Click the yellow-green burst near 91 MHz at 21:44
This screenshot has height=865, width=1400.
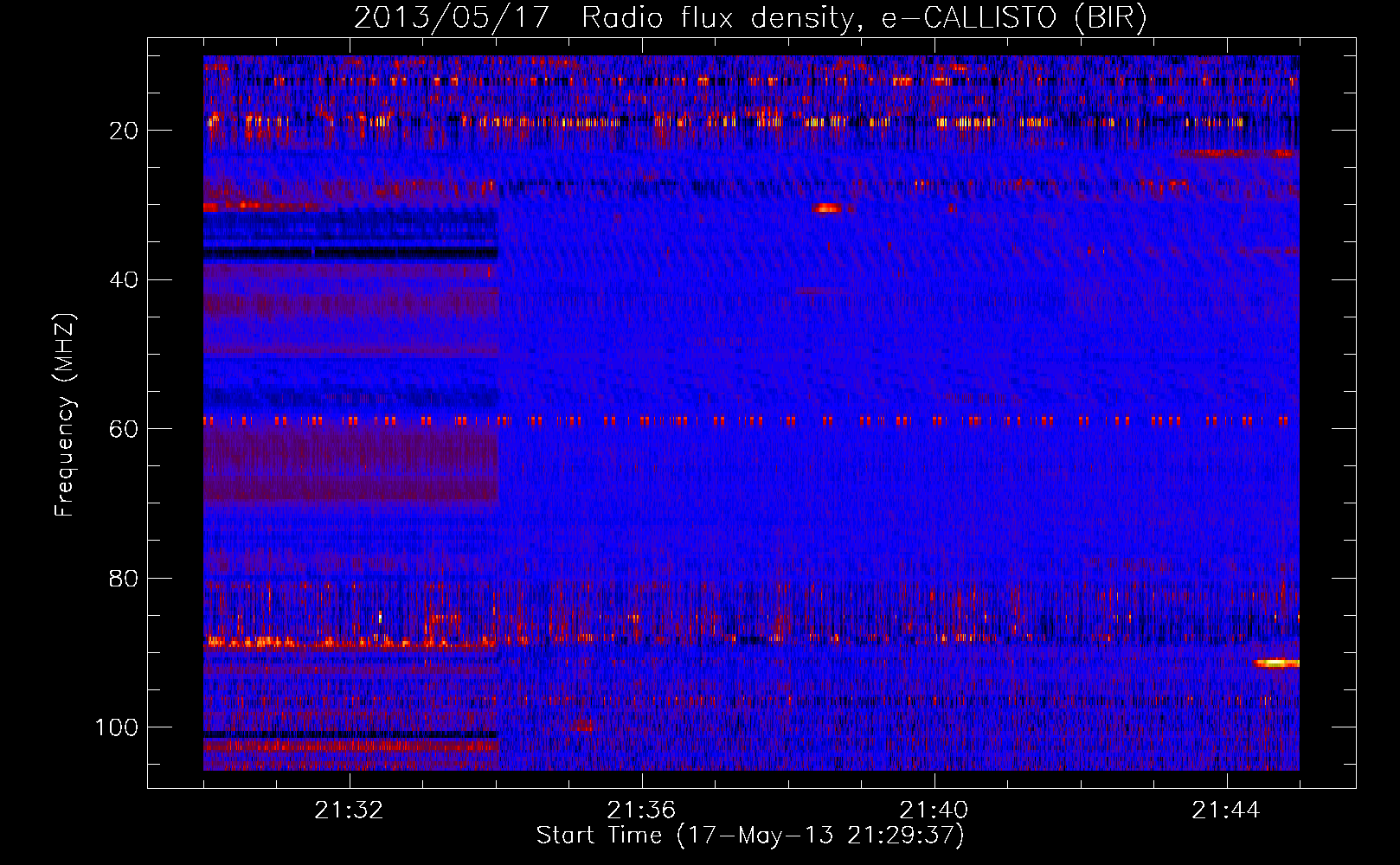pos(1277,663)
